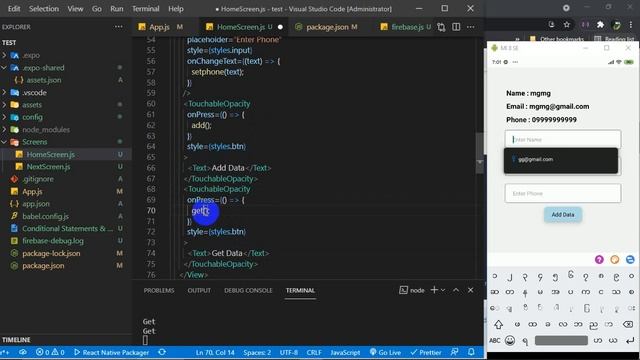This screenshot has width=640, height=360.
Task: Create a new terminal with plus icon
Action: pyautogui.click(x=434, y=290)
